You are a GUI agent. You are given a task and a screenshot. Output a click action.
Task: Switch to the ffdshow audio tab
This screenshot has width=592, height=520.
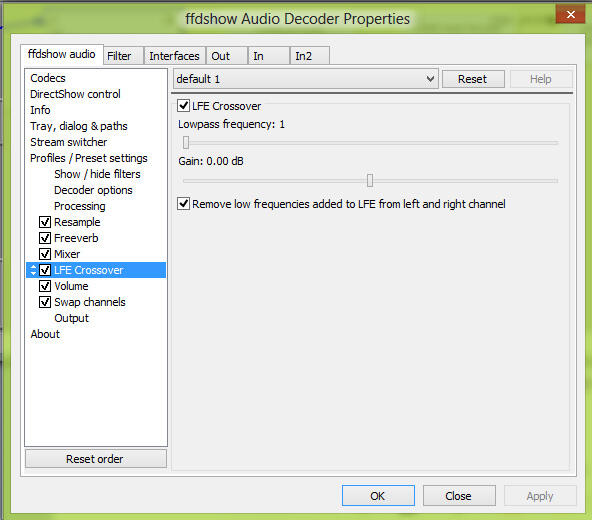pyautogui.click(x=62, y=54)
